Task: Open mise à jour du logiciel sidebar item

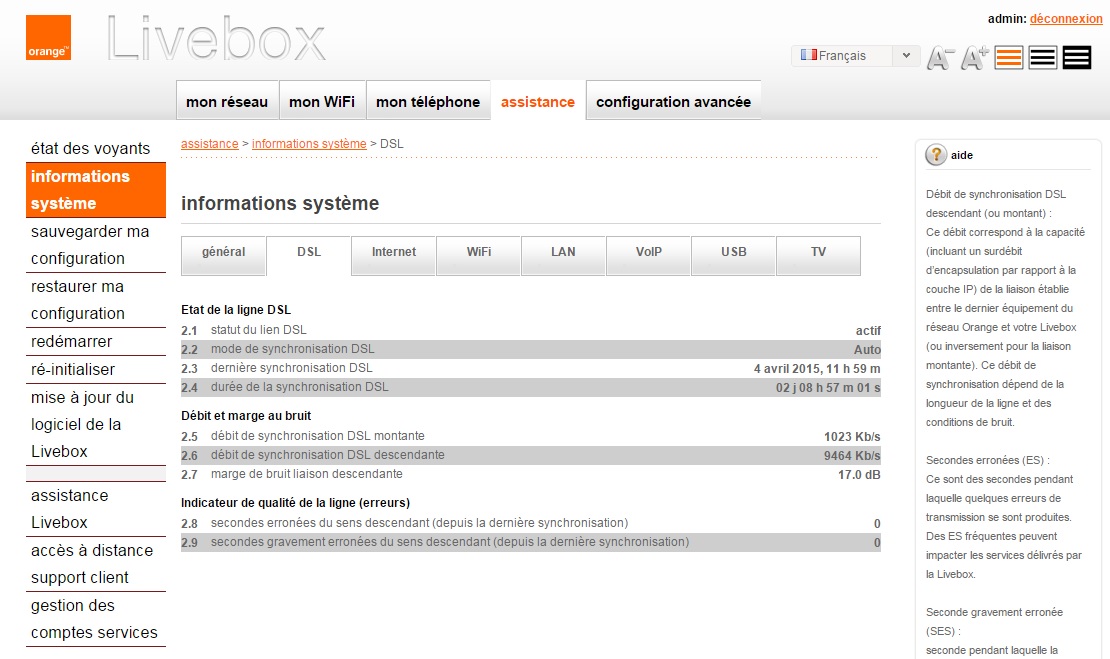Action: coord(96,425)
